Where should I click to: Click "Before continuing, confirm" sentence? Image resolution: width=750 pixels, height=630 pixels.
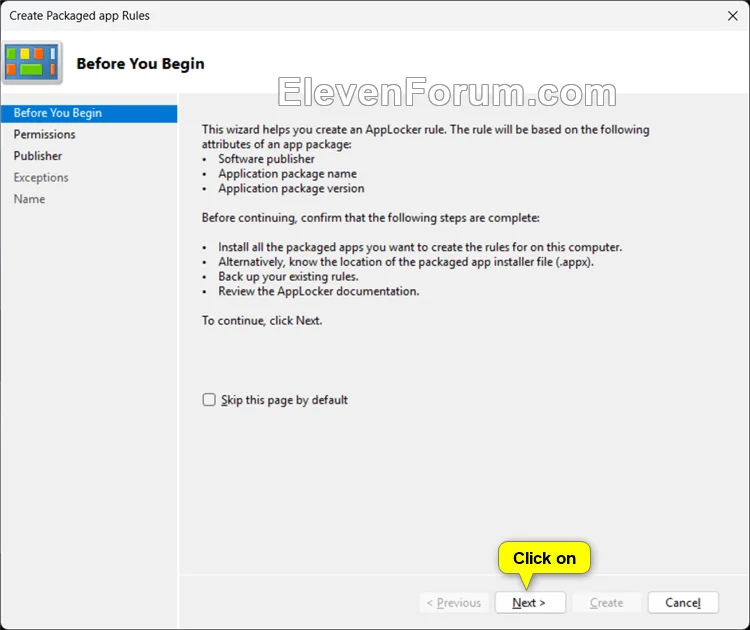(371, 218)
